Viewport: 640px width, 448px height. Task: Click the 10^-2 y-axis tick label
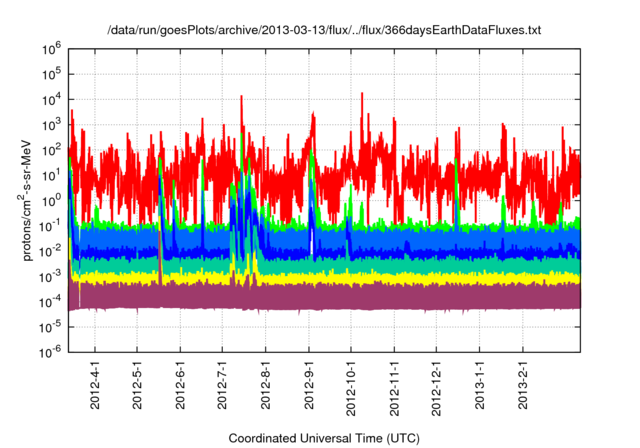pos(51,252)
